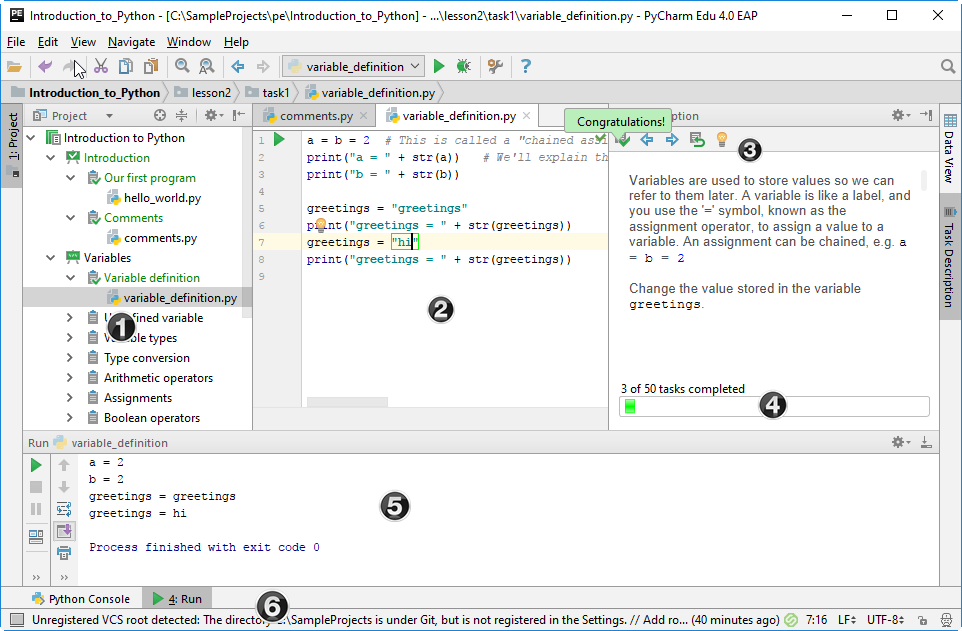Open Search Everywhere magnifier at top right
The width and height of the screenshot is (962, 631).
tap(948, 66)
